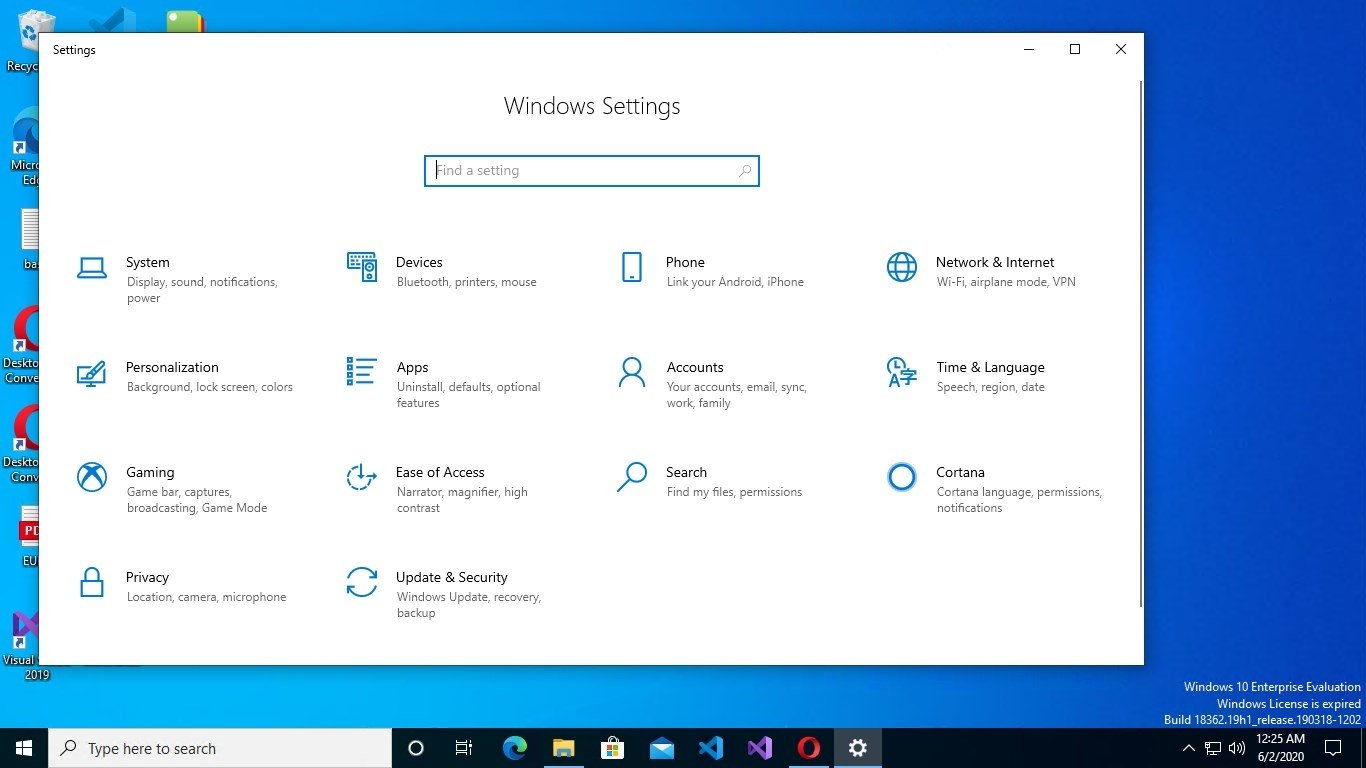This screenshot has width=1366, height=768.
Task: Open the Privacy padlock icon
Action: [92, 582]
